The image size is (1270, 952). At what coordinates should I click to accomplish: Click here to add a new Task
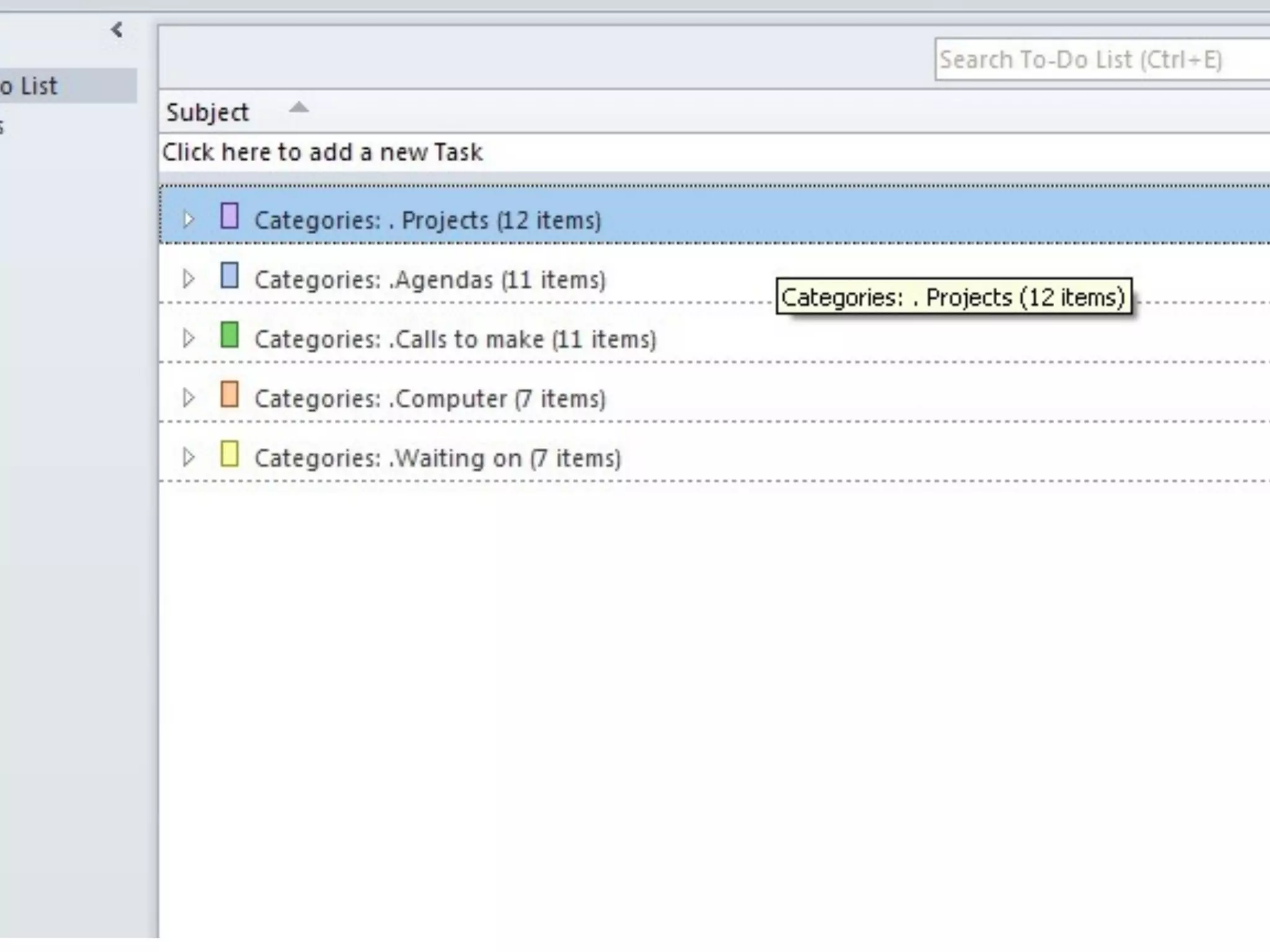click(x=322, y=152)
